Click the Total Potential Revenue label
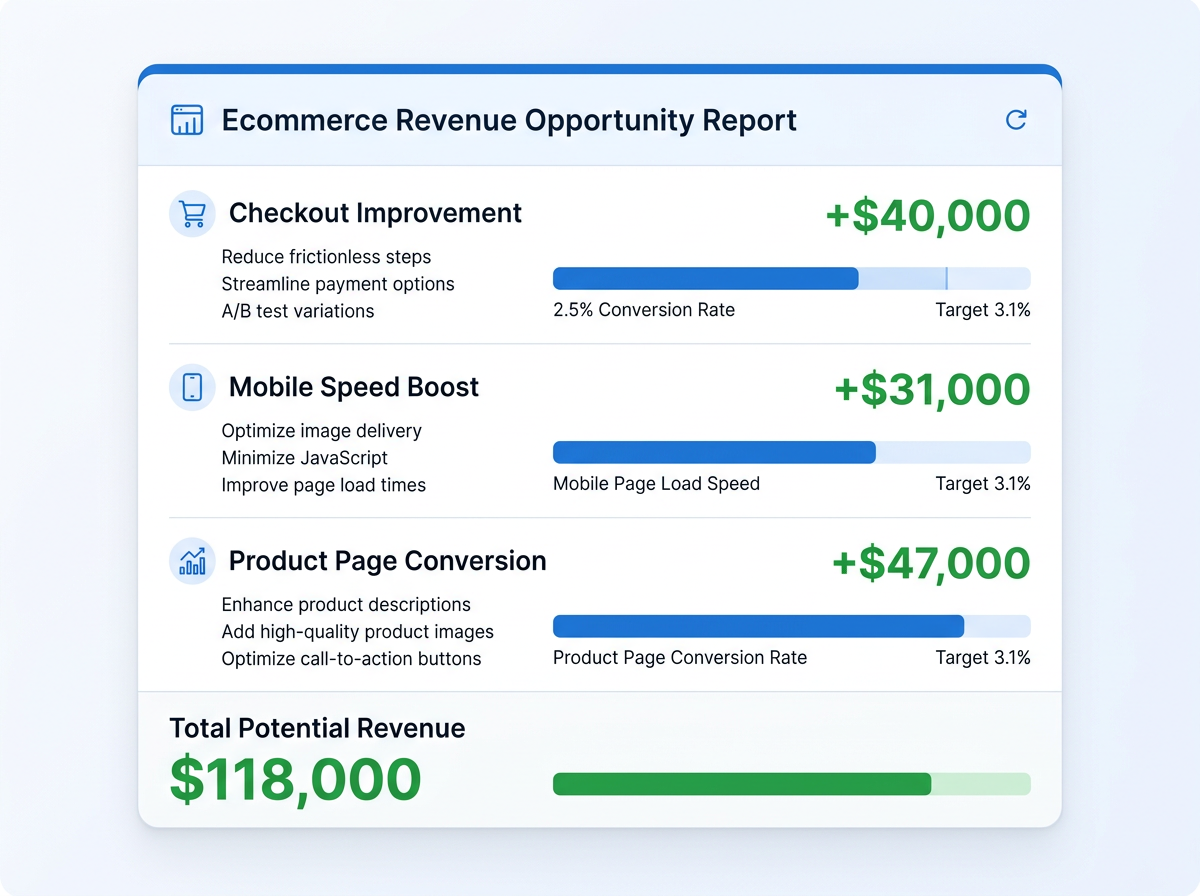1200x896 pixels. pos(317,728)
